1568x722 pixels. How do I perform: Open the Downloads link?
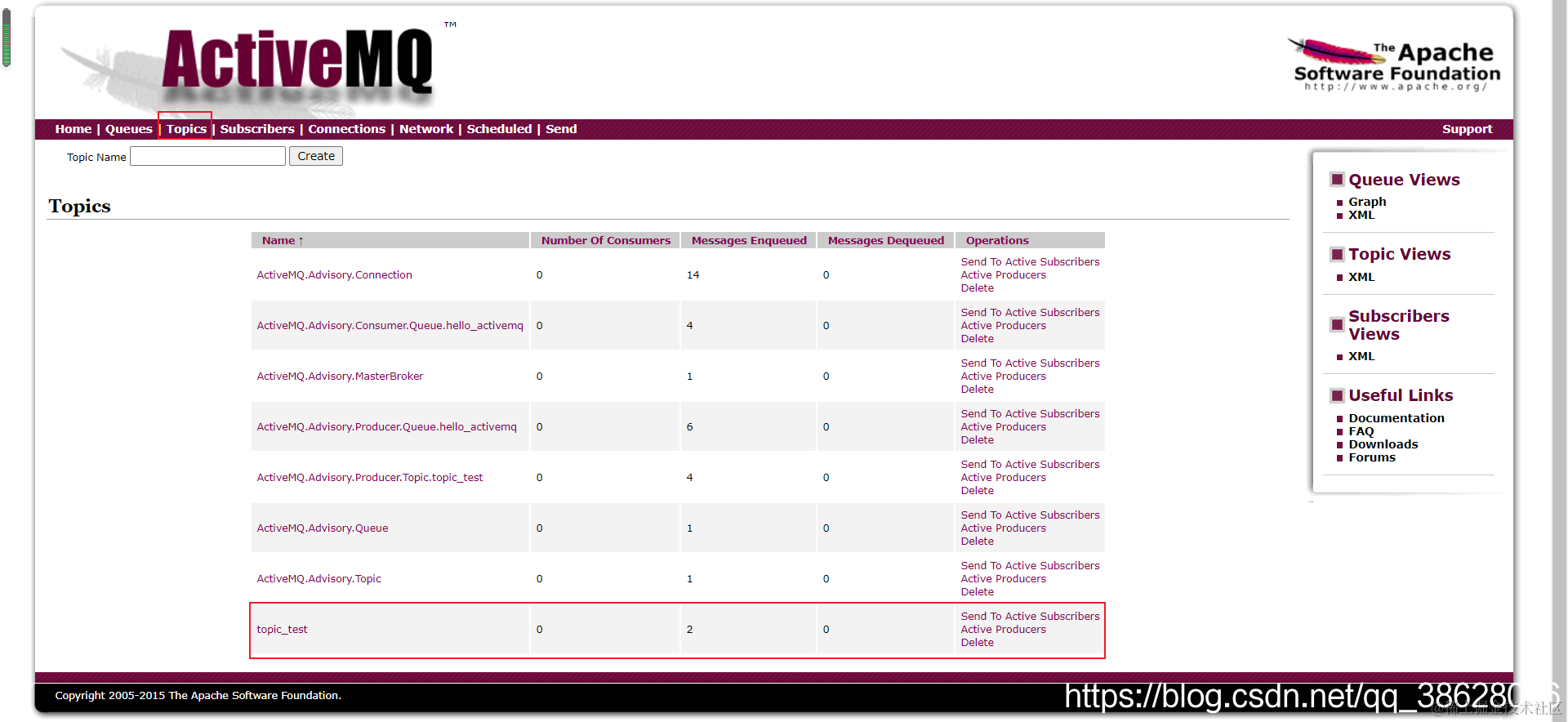[1383, 444]
